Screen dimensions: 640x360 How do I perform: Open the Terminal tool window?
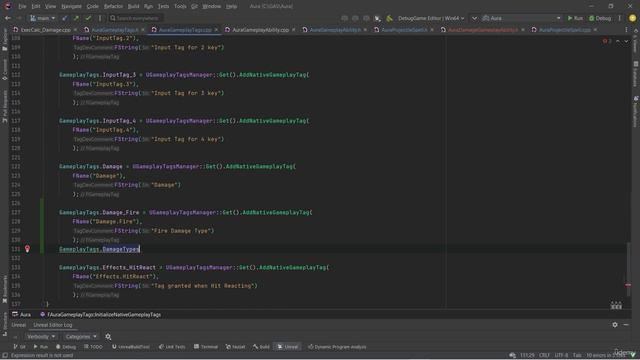click(206, 347)
